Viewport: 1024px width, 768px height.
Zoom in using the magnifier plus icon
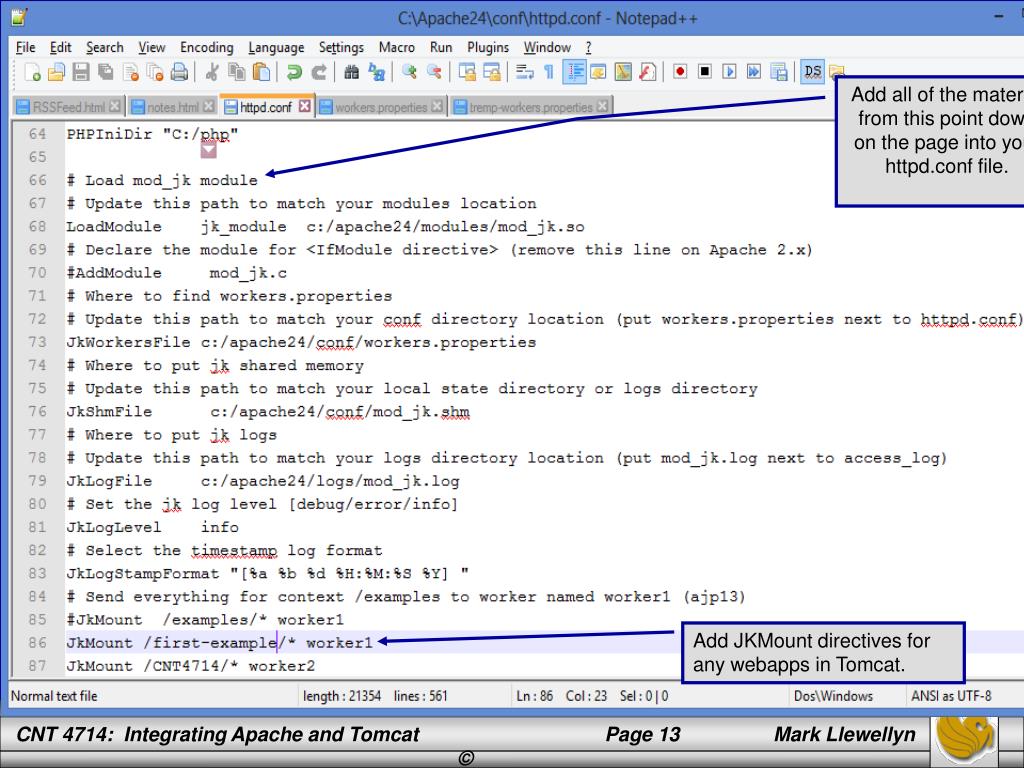pyautogui.click(x=409, y=72)
